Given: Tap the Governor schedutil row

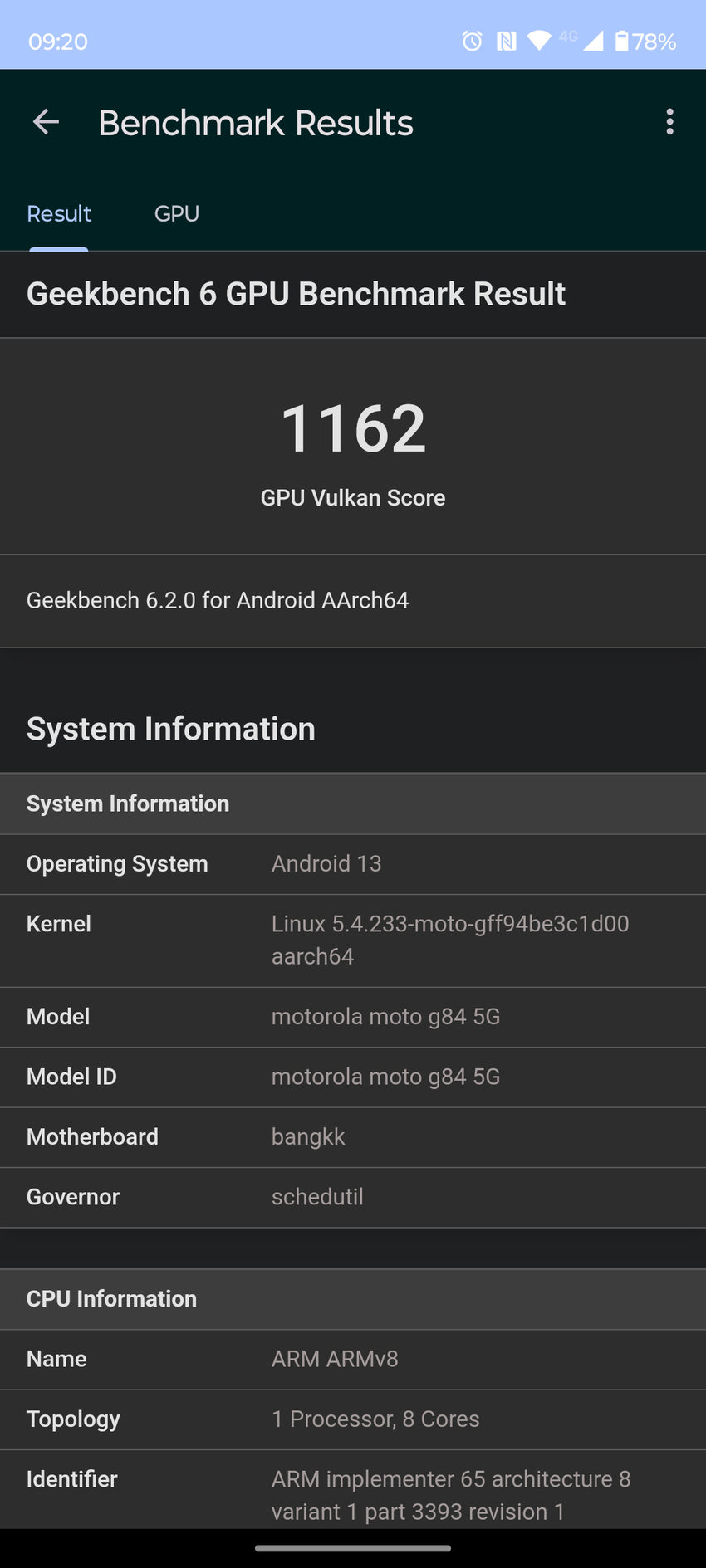Looking at the screenshot, I should coord(353,1197).
